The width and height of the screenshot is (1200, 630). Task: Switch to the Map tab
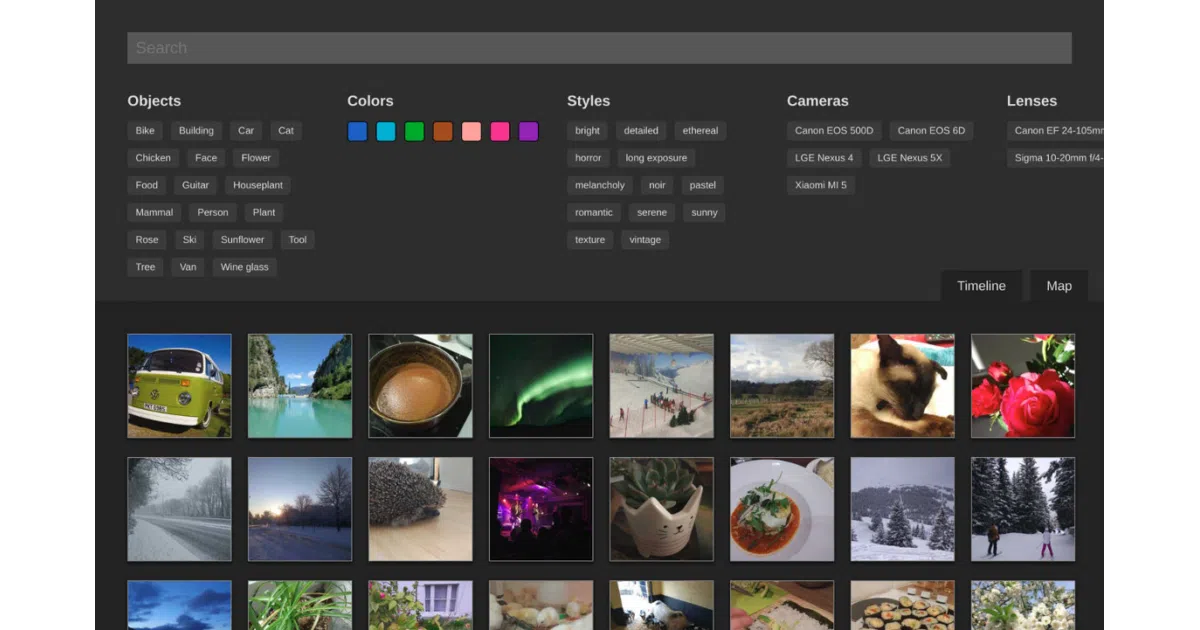pos(1059,286)
